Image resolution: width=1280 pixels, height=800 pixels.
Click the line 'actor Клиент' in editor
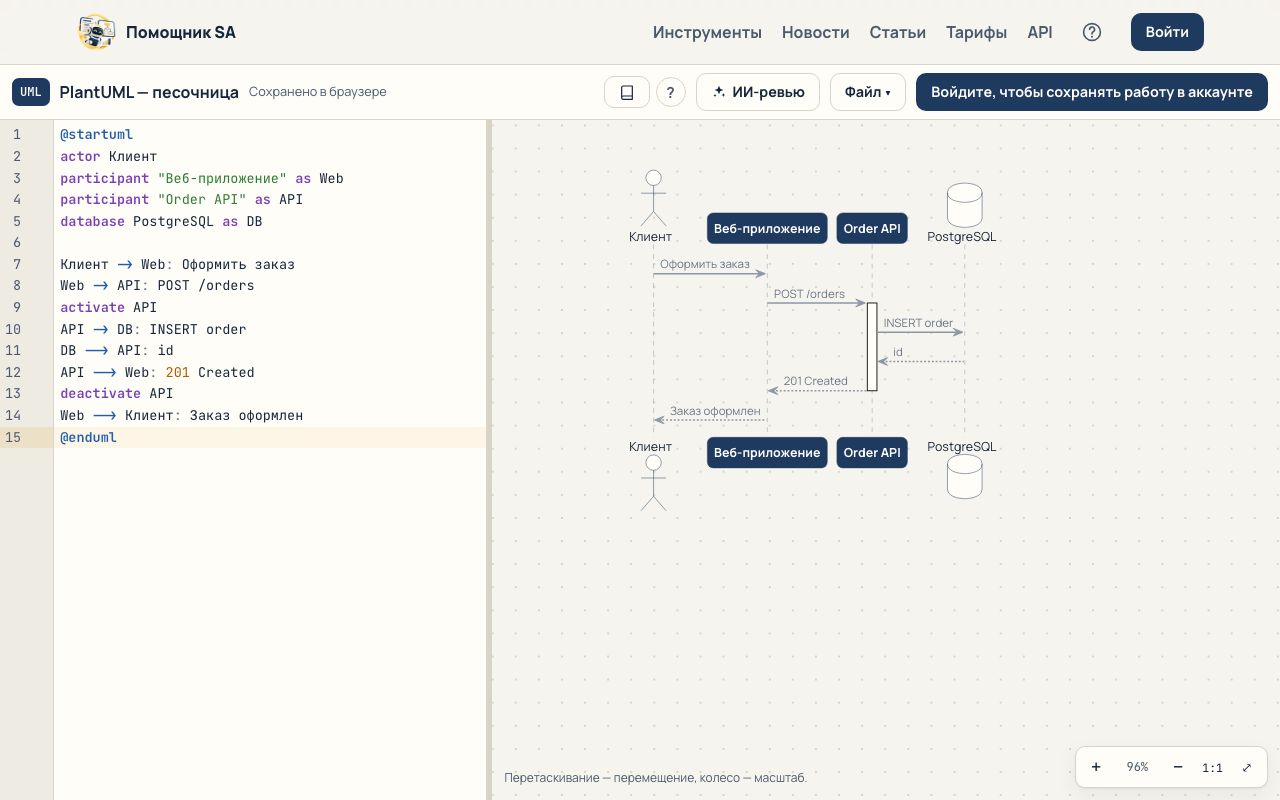(x=108, y=156)
